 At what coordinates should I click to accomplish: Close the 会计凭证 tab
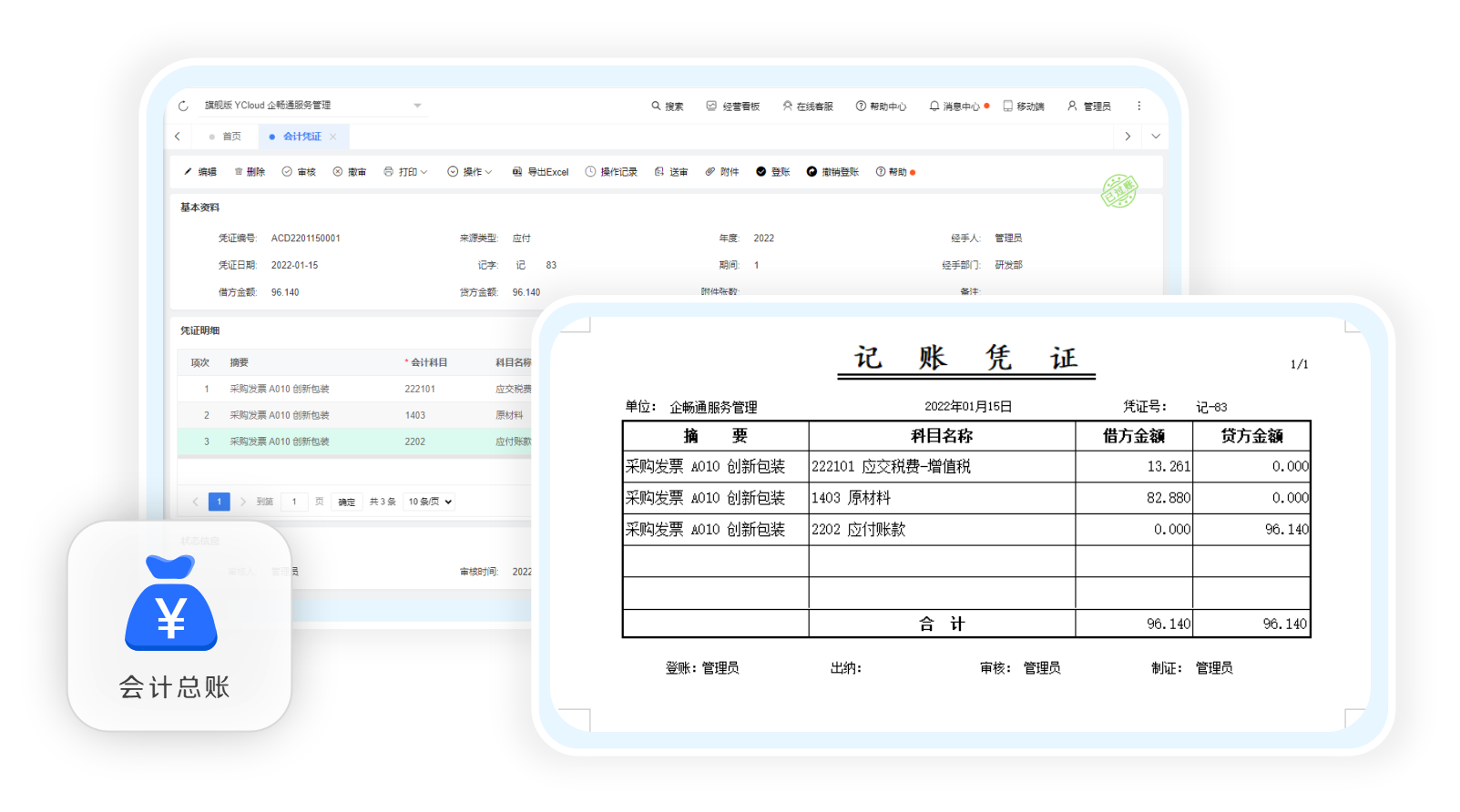click(333, 137)
